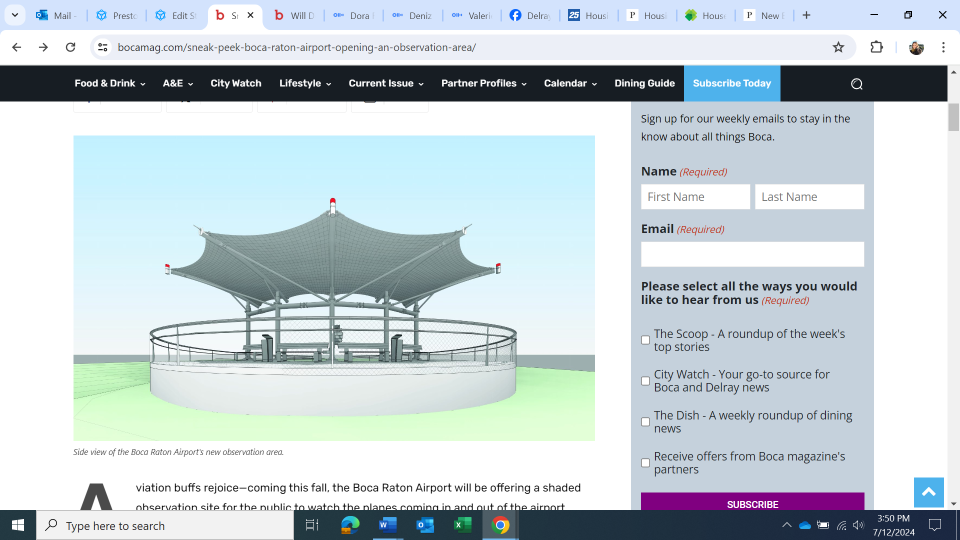Switch to the Presto browser tab
Image resolution: width=960 pixels, height=540 pixels.
click(x=116, y=15)
